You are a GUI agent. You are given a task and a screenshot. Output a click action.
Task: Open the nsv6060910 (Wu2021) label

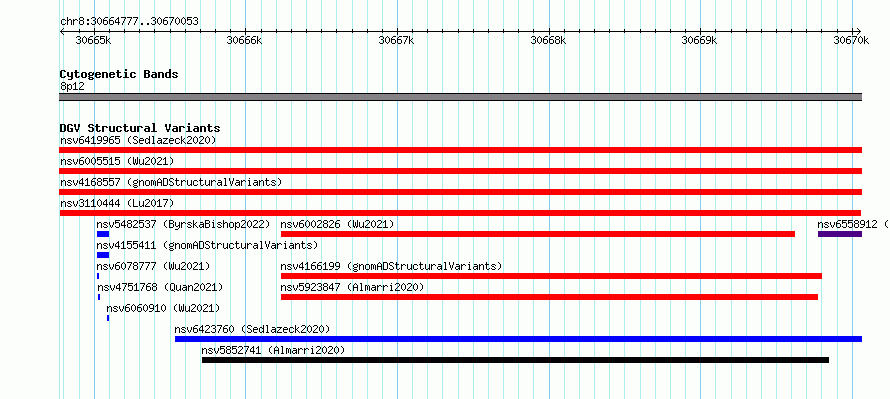pos(163,308)
